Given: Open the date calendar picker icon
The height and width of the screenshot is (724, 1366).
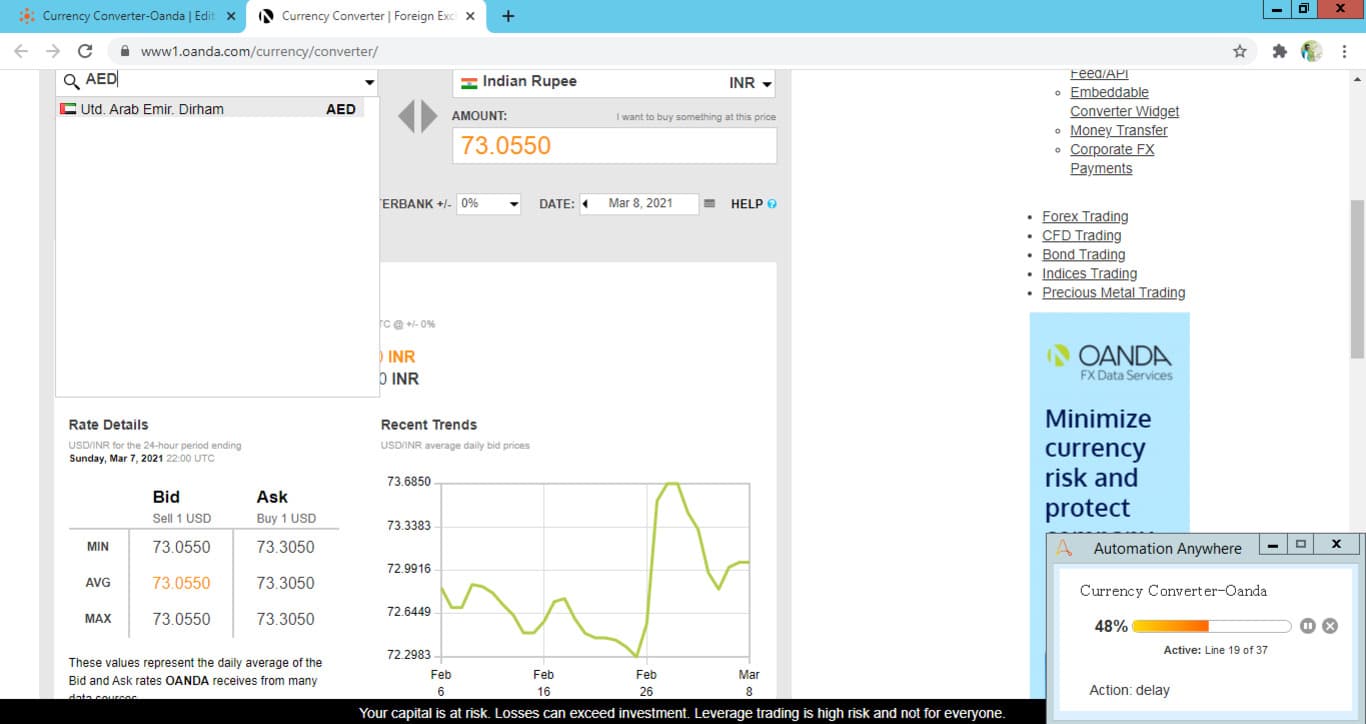Looking at the screenshot, I should point(709,203).
